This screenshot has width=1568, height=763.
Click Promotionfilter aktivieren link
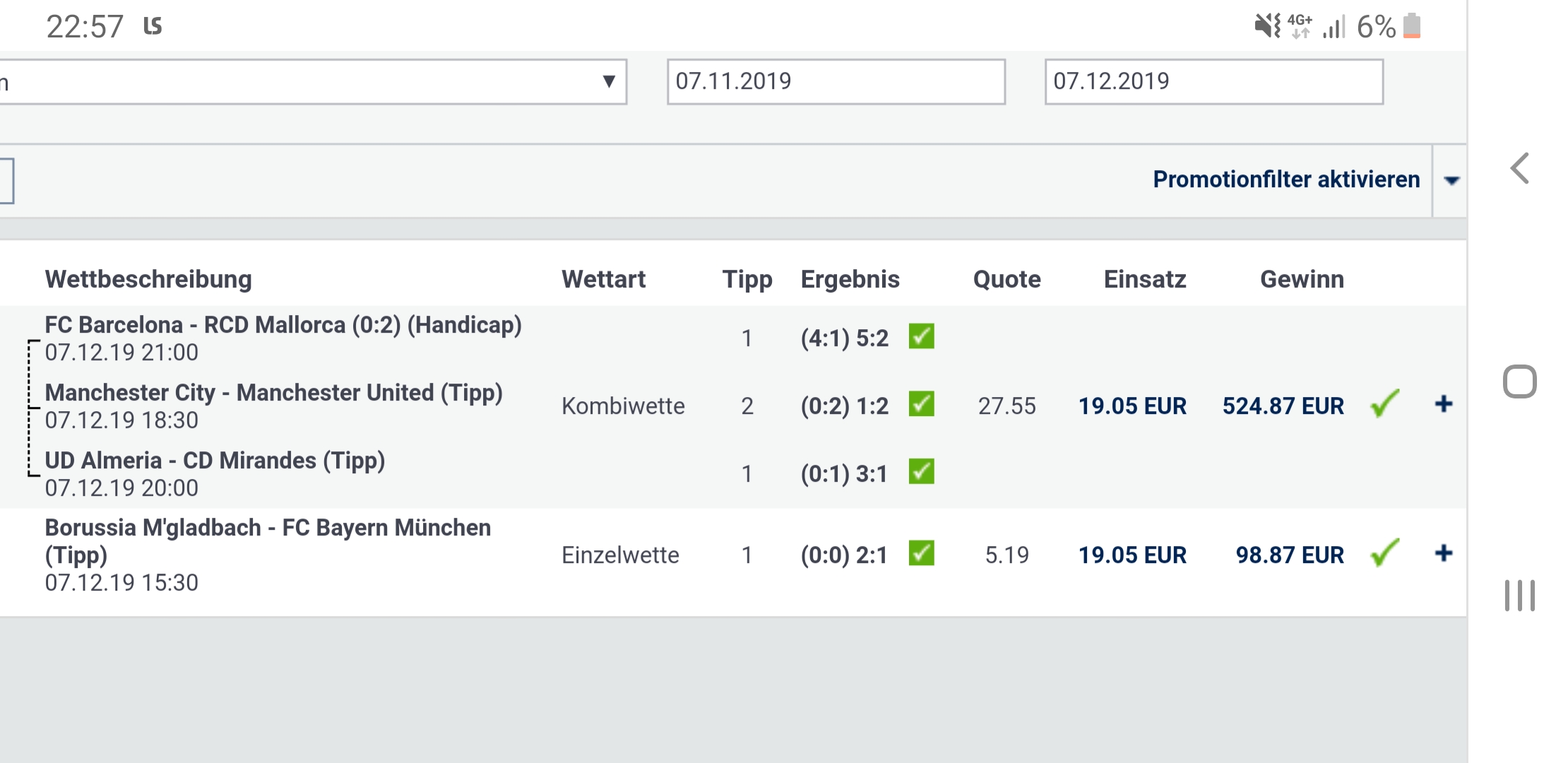click(x=1286, y=179)
